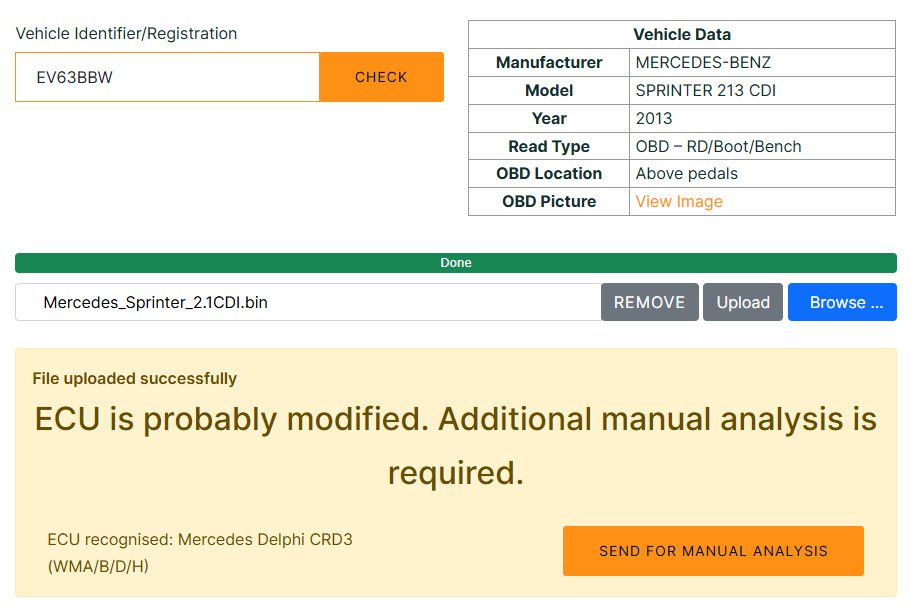This screenshot has width=914, height=609.
Task: Click the Vehicle Data table header
Action: coord(681,34)
